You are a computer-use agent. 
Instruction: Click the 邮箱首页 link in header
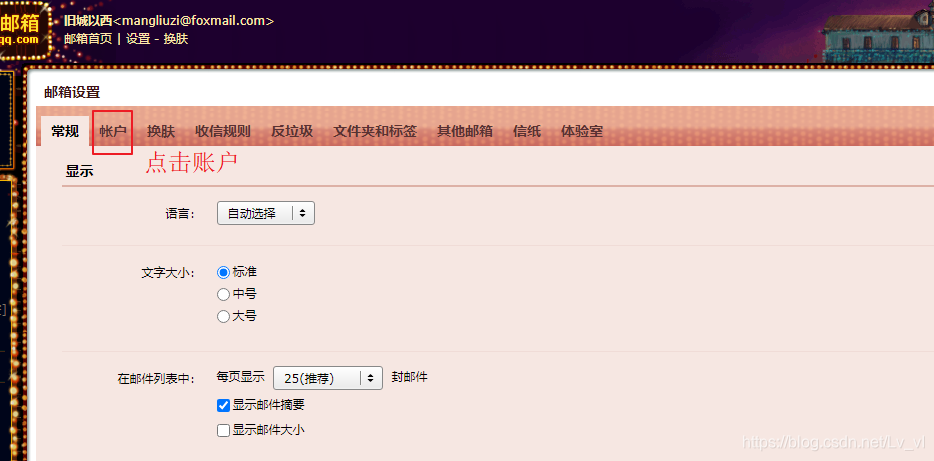(x=88, y=39)
